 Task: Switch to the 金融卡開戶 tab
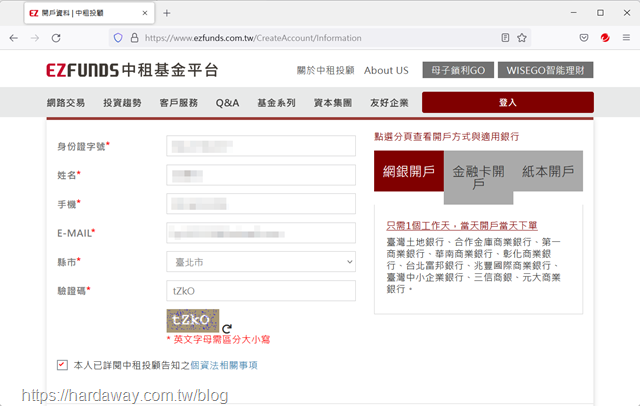point(478,177)
